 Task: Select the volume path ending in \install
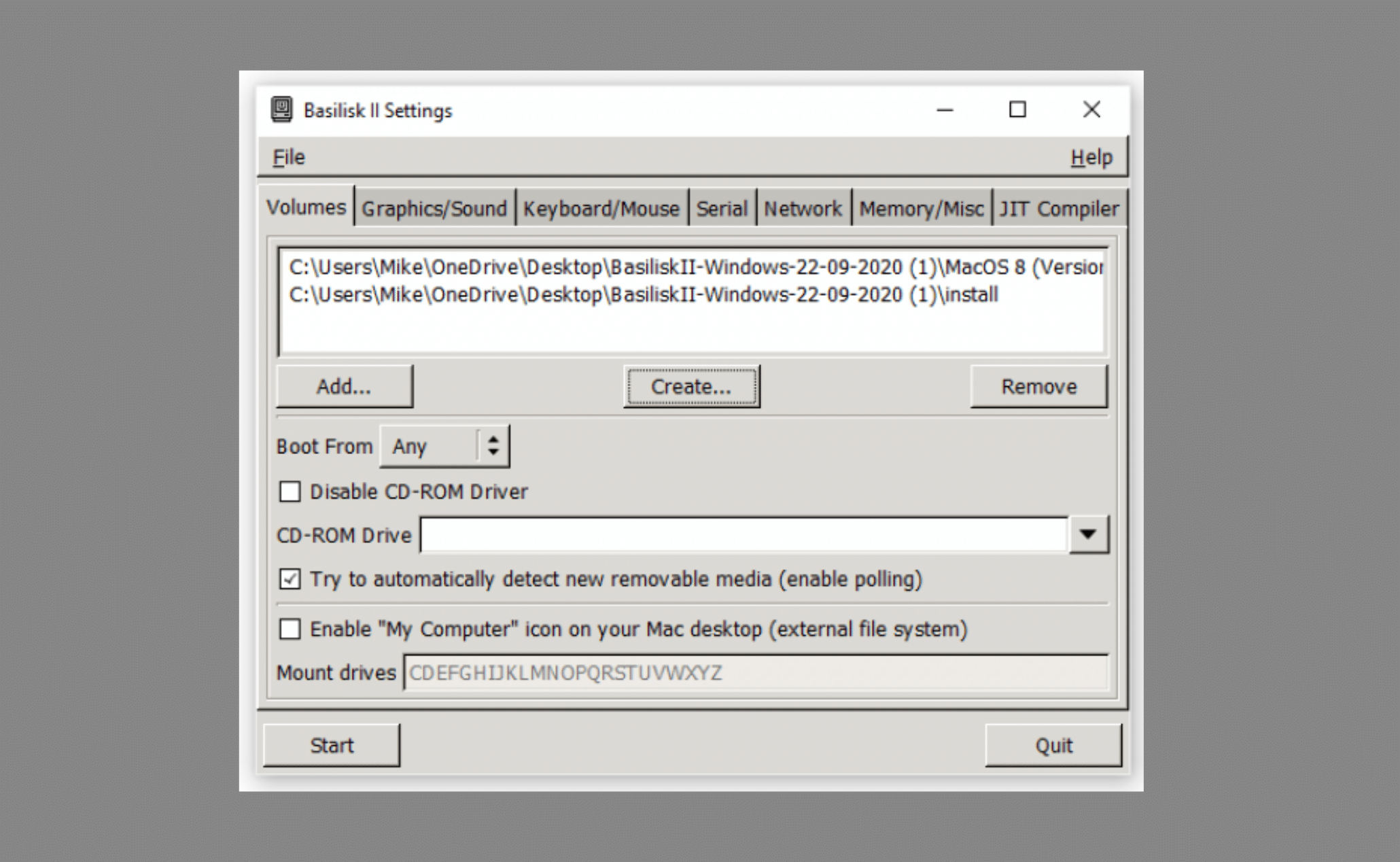[693, 294]
